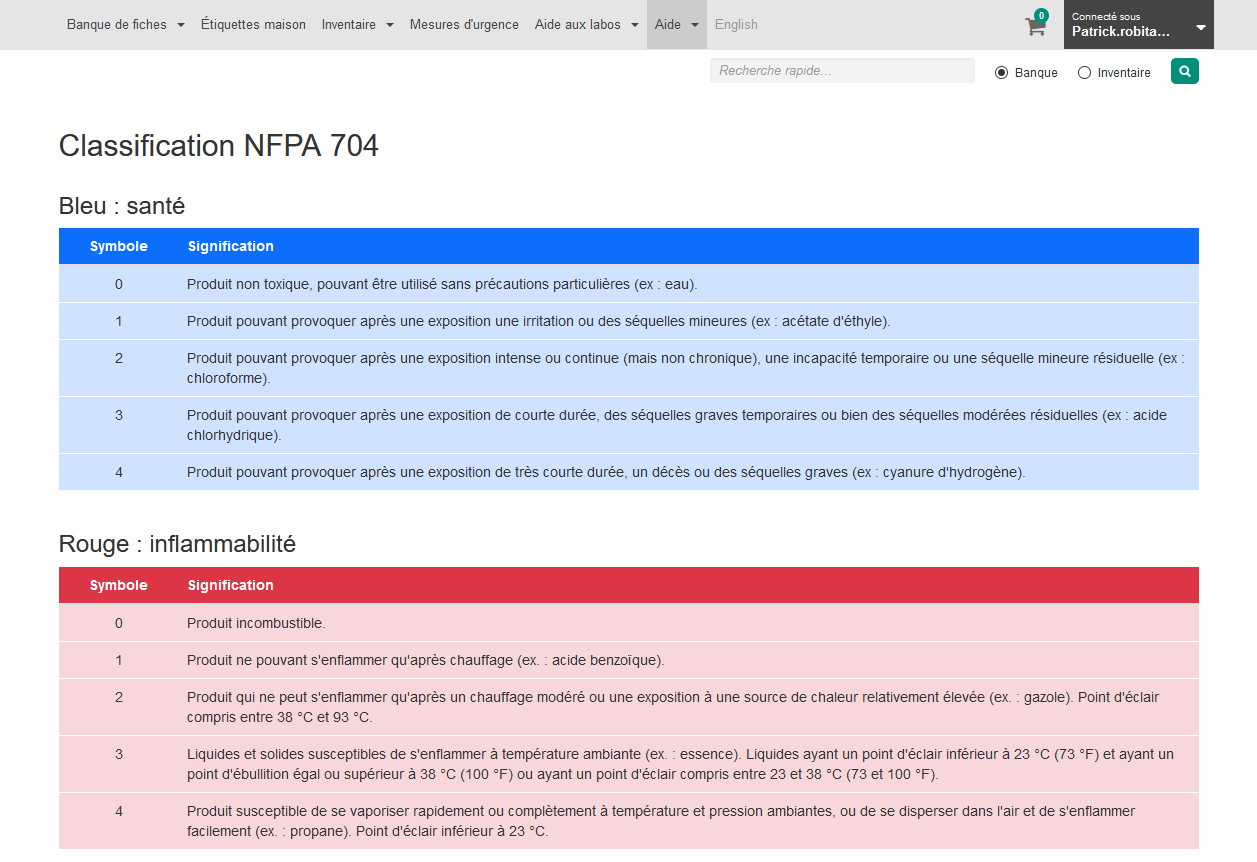
Task: Click symbol 4 in the blue health table
Action: coord(119,472)
